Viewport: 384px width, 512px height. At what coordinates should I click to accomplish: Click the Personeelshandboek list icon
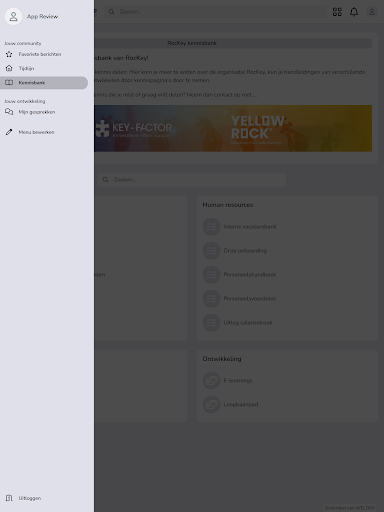click(x=211, y=275)
